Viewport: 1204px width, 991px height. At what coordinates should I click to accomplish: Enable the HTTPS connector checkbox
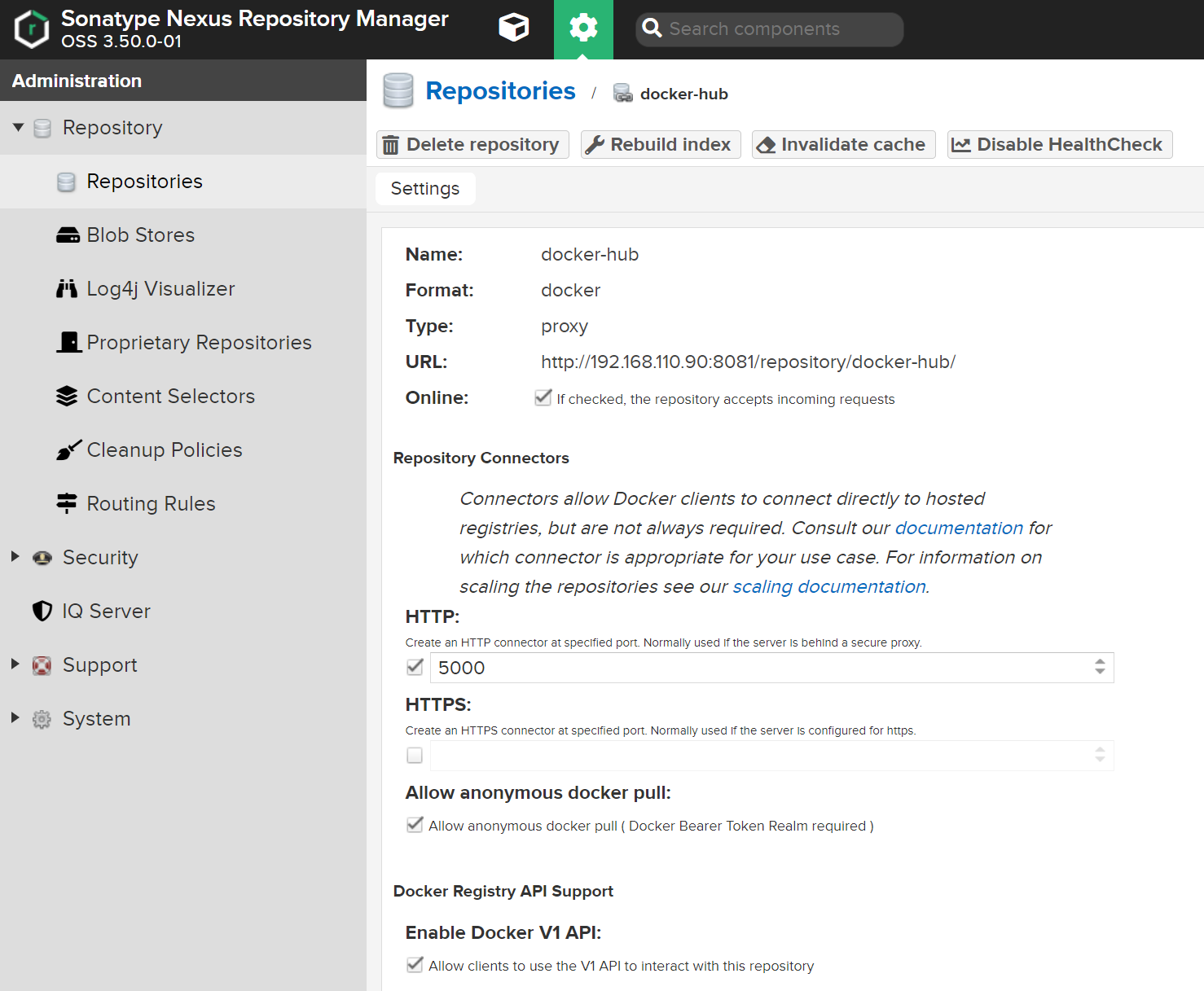click(x=415, y=756)
